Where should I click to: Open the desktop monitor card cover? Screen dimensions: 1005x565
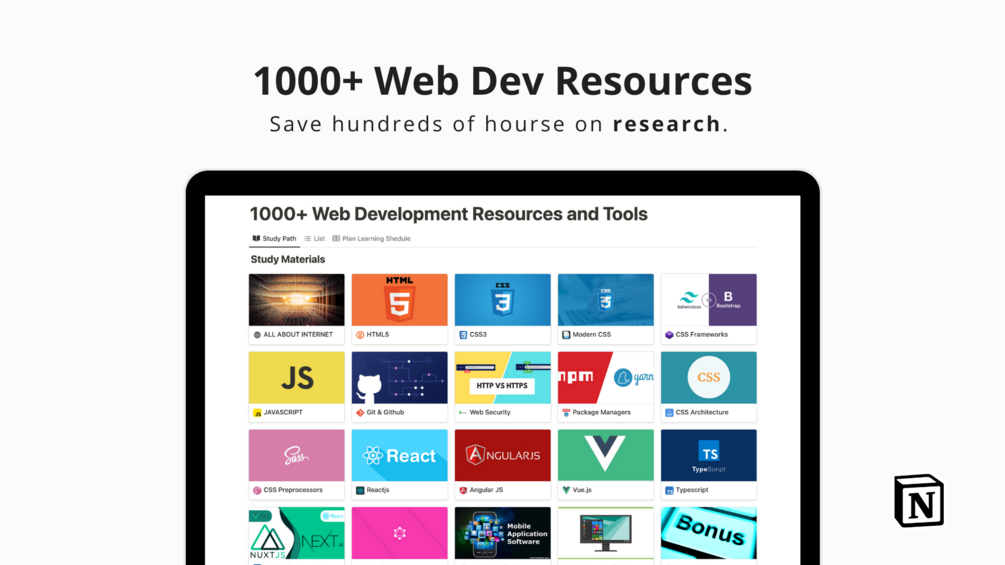coord(606,533)
